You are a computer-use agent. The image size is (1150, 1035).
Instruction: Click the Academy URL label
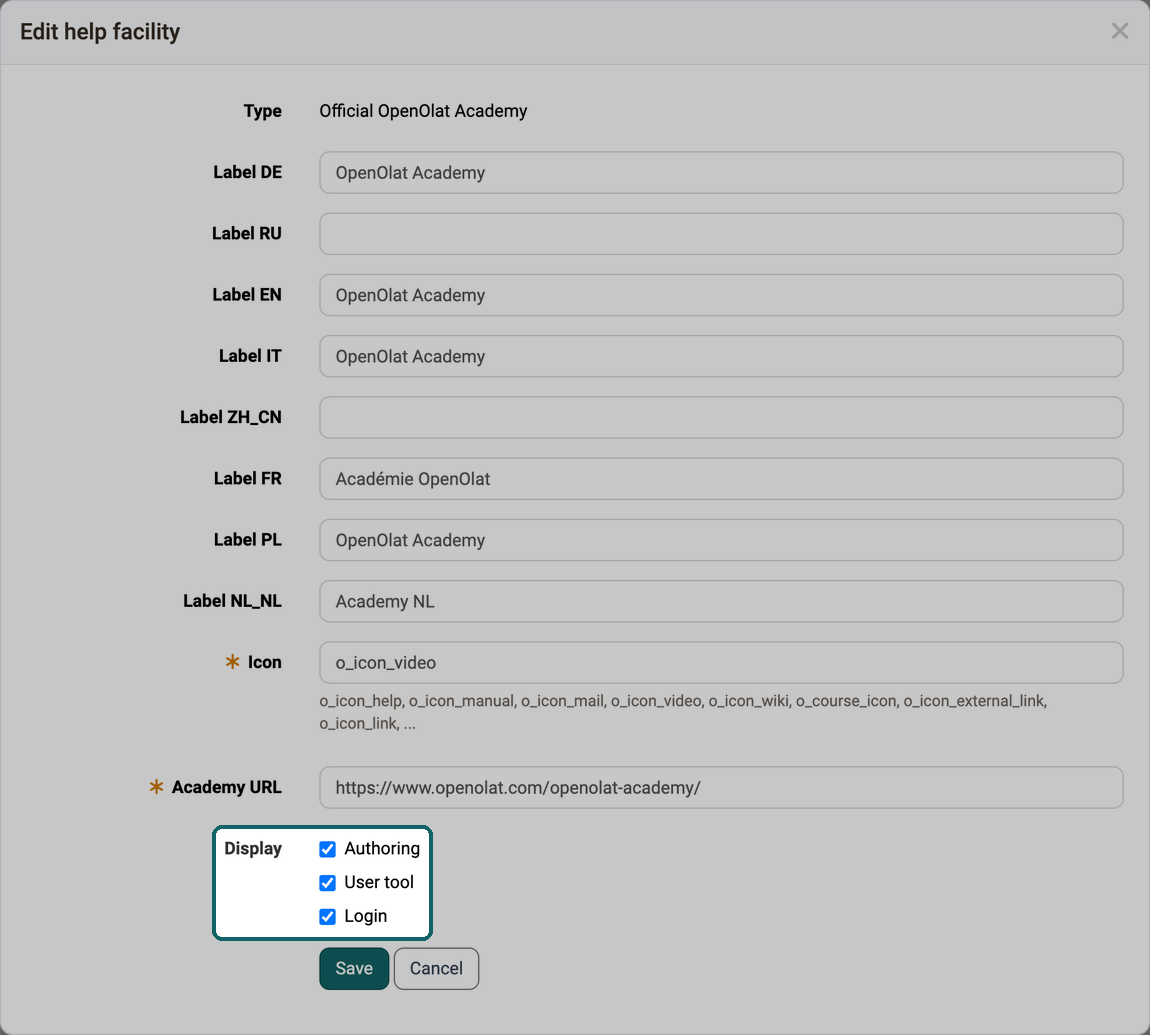(227, 787)
